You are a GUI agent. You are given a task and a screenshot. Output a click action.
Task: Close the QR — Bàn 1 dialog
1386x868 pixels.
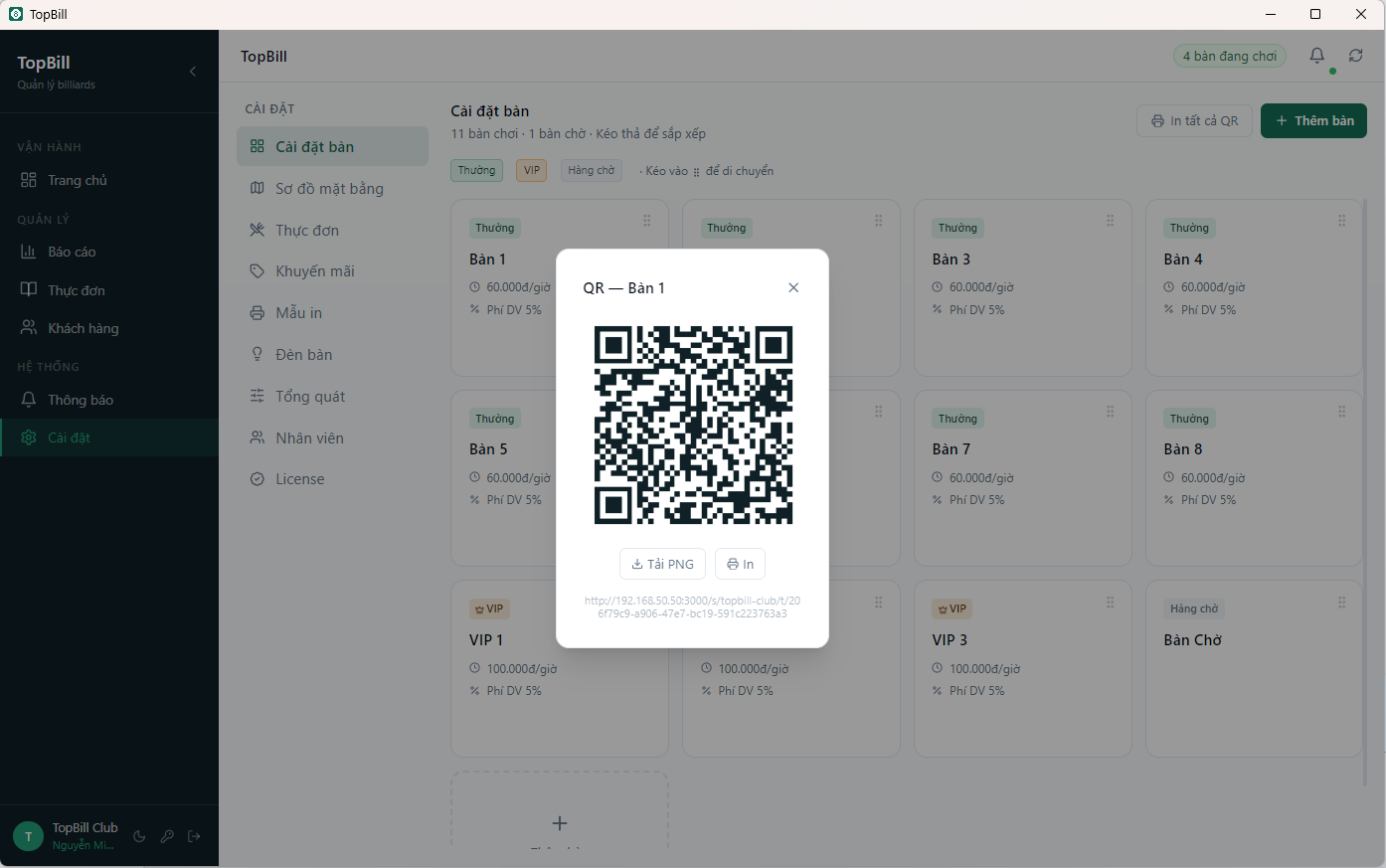tap(793, 287)
